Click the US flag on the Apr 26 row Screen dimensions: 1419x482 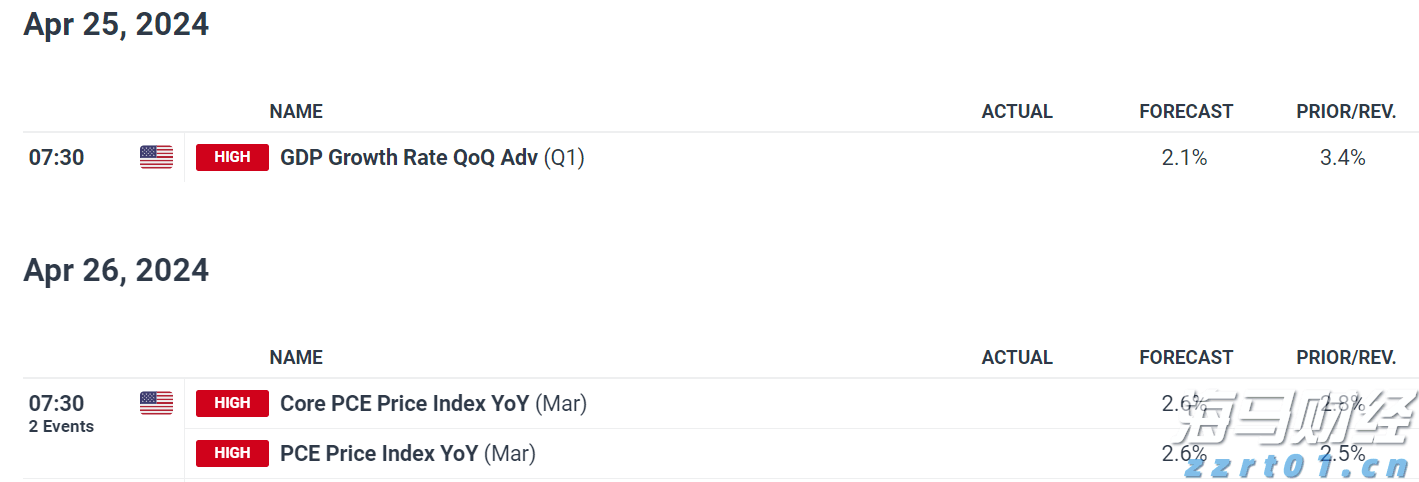pos(156,403)
